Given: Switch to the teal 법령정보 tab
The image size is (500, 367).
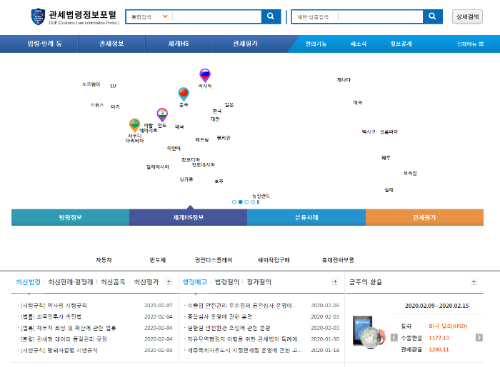Looking at the screenshot, I should pyautogui.click(x=70, y=217).
